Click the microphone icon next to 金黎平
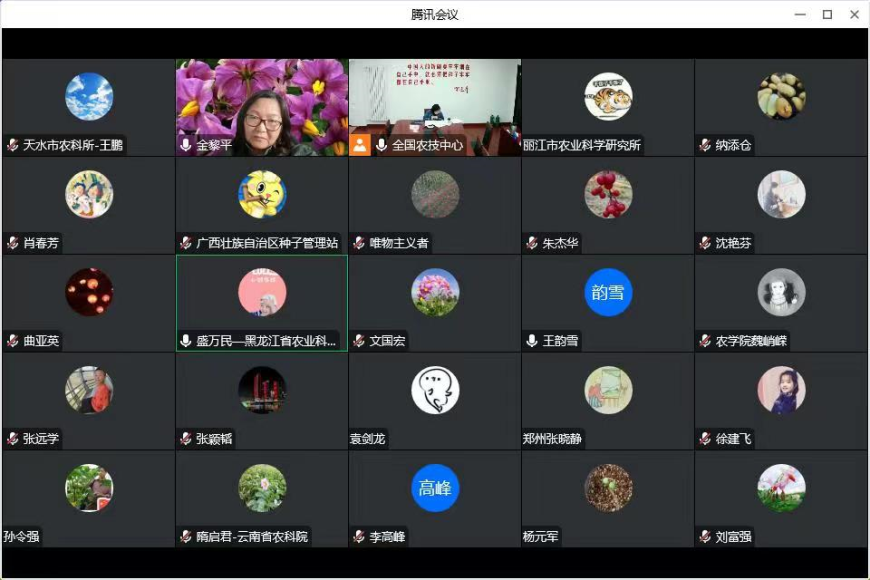The height and width of the screenshot is (580, 870). (186, 145)
